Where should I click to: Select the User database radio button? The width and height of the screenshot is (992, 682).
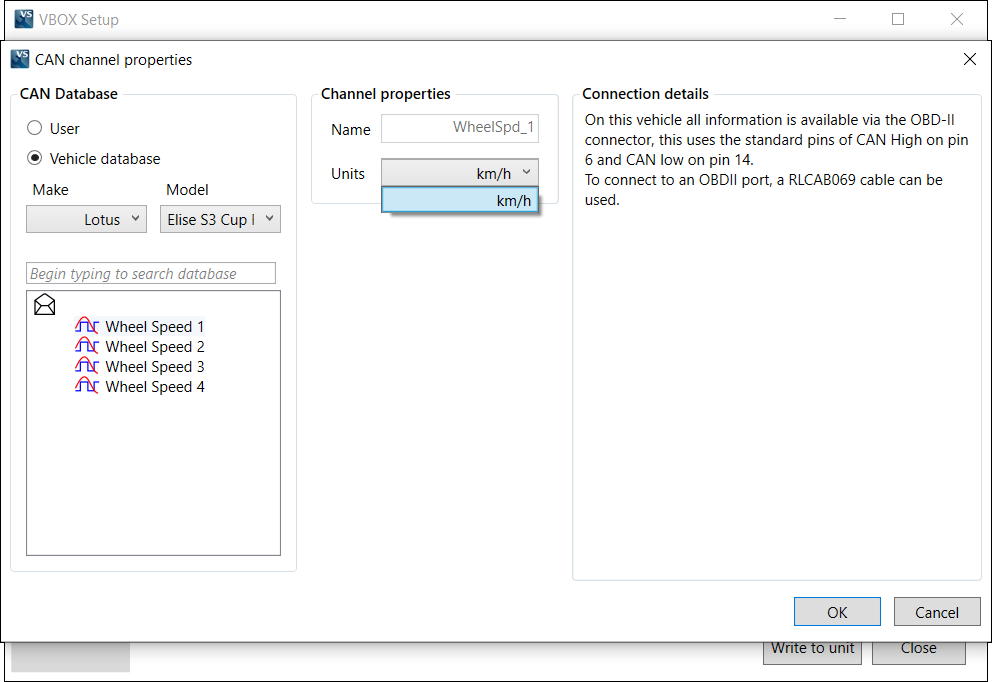[x=34, y=128]
